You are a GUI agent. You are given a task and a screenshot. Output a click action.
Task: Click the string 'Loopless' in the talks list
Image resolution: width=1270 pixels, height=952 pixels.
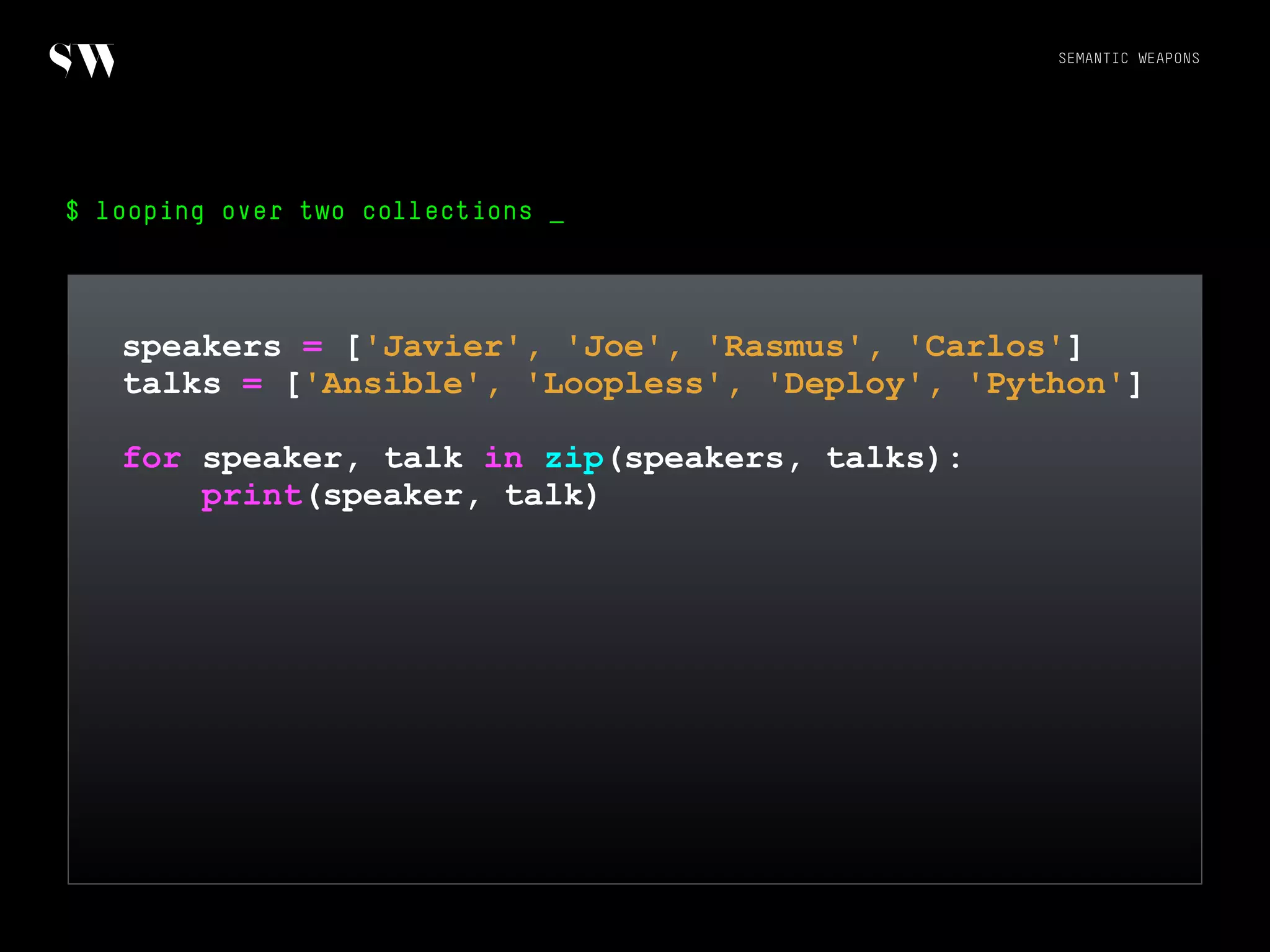pyautogui.click(x=623, y=384)
